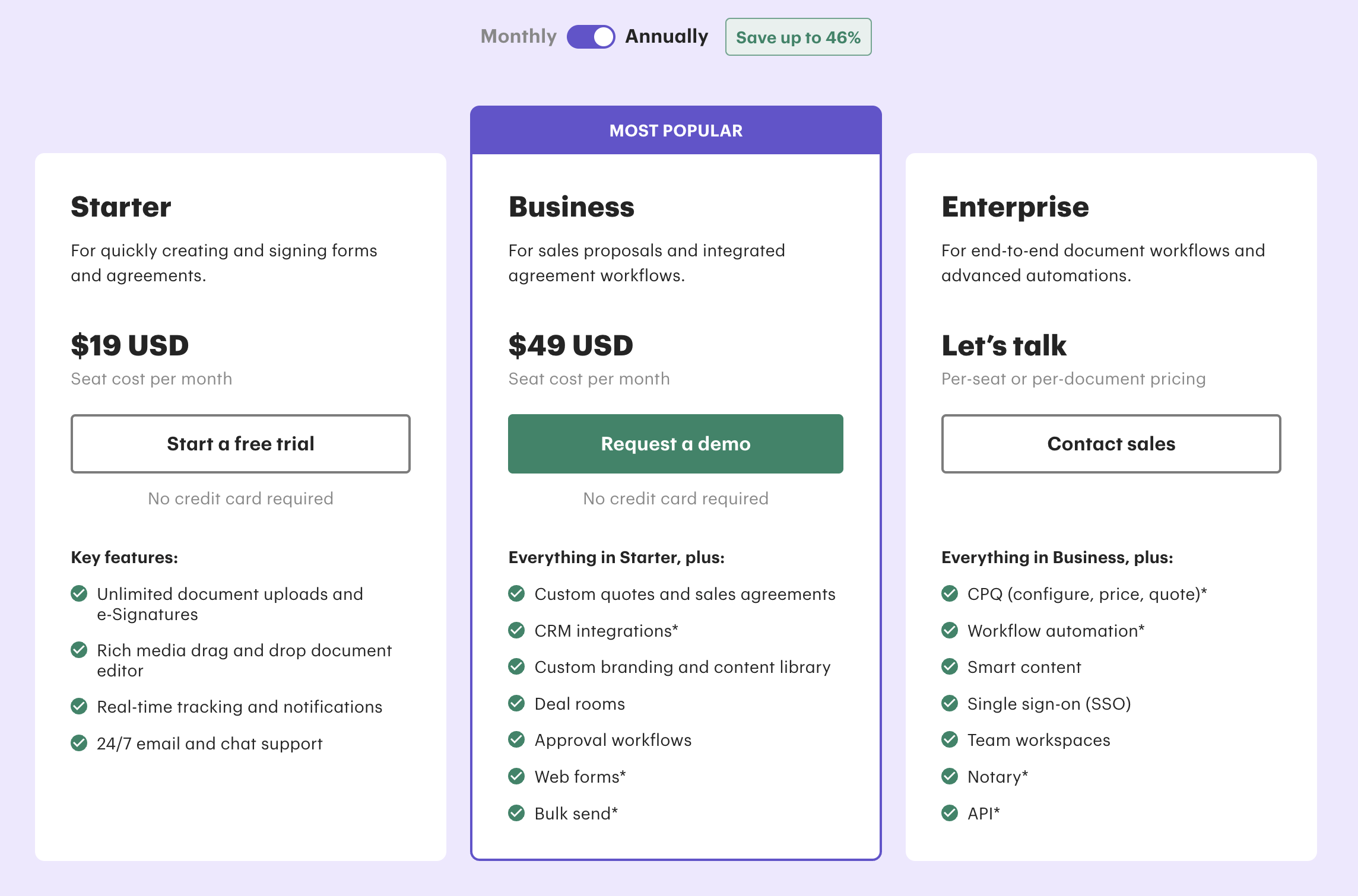The image size is (1358, 896).
Task: Contact sales for Enterprise pricing
Action: 1111,443
